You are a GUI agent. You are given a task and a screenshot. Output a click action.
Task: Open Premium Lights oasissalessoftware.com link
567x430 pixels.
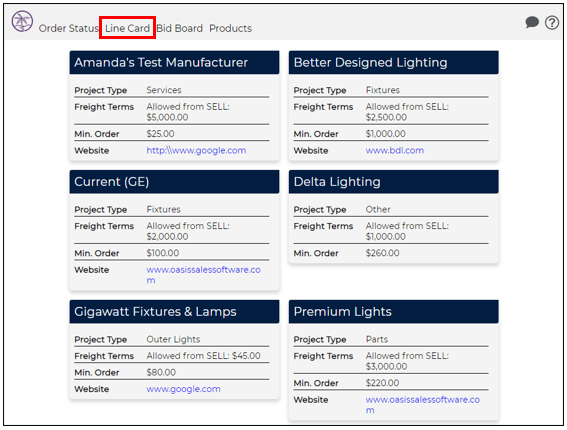pos(422,405)
